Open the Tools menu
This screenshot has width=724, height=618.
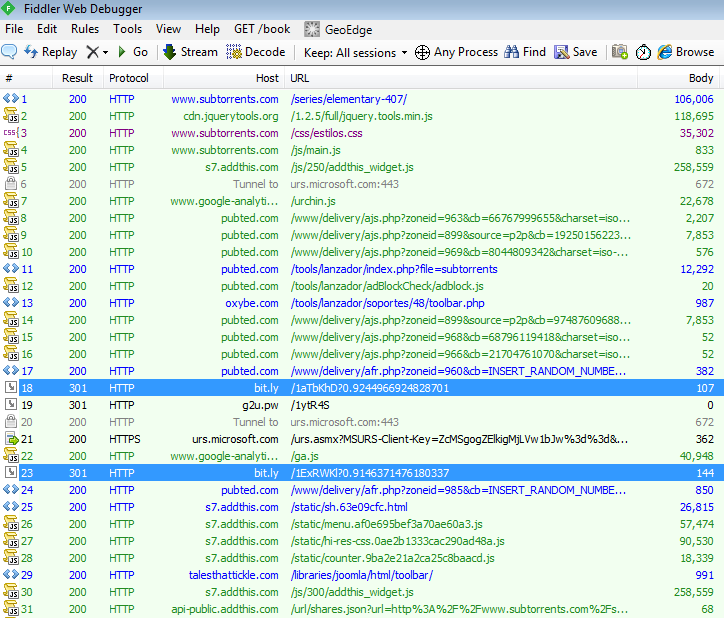[127, 29]
